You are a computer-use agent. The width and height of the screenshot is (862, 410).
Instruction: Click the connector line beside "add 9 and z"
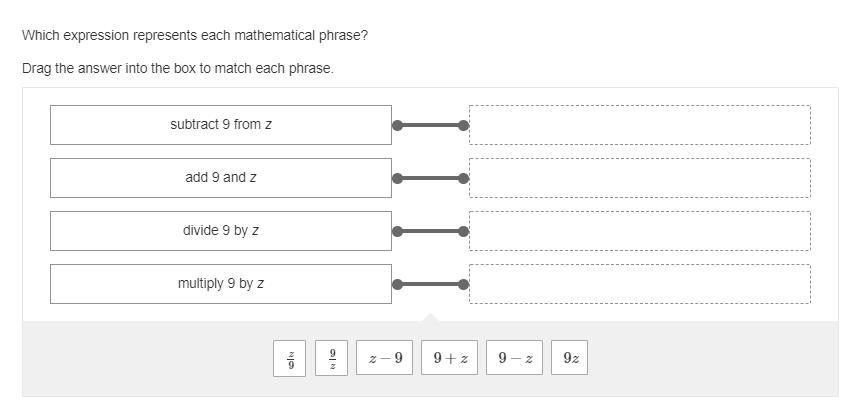pos(430,178)
